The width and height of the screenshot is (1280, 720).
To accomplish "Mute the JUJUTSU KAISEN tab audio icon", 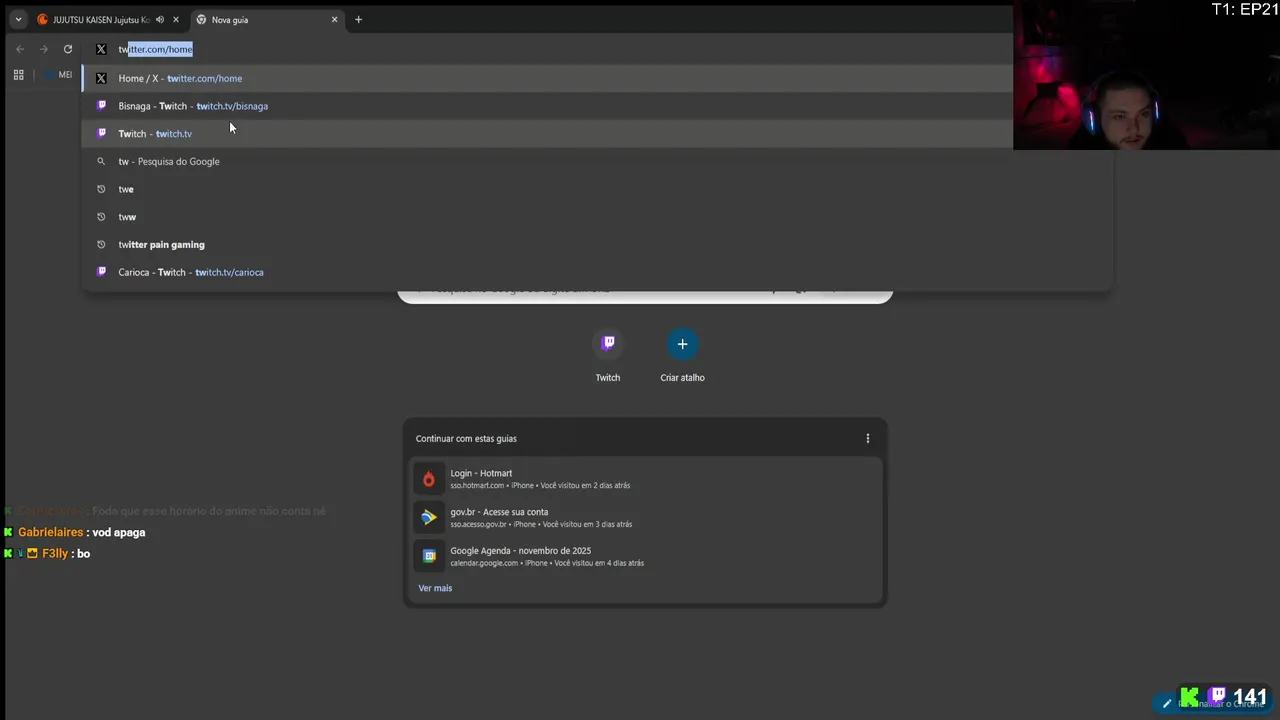I will point(160,19).
